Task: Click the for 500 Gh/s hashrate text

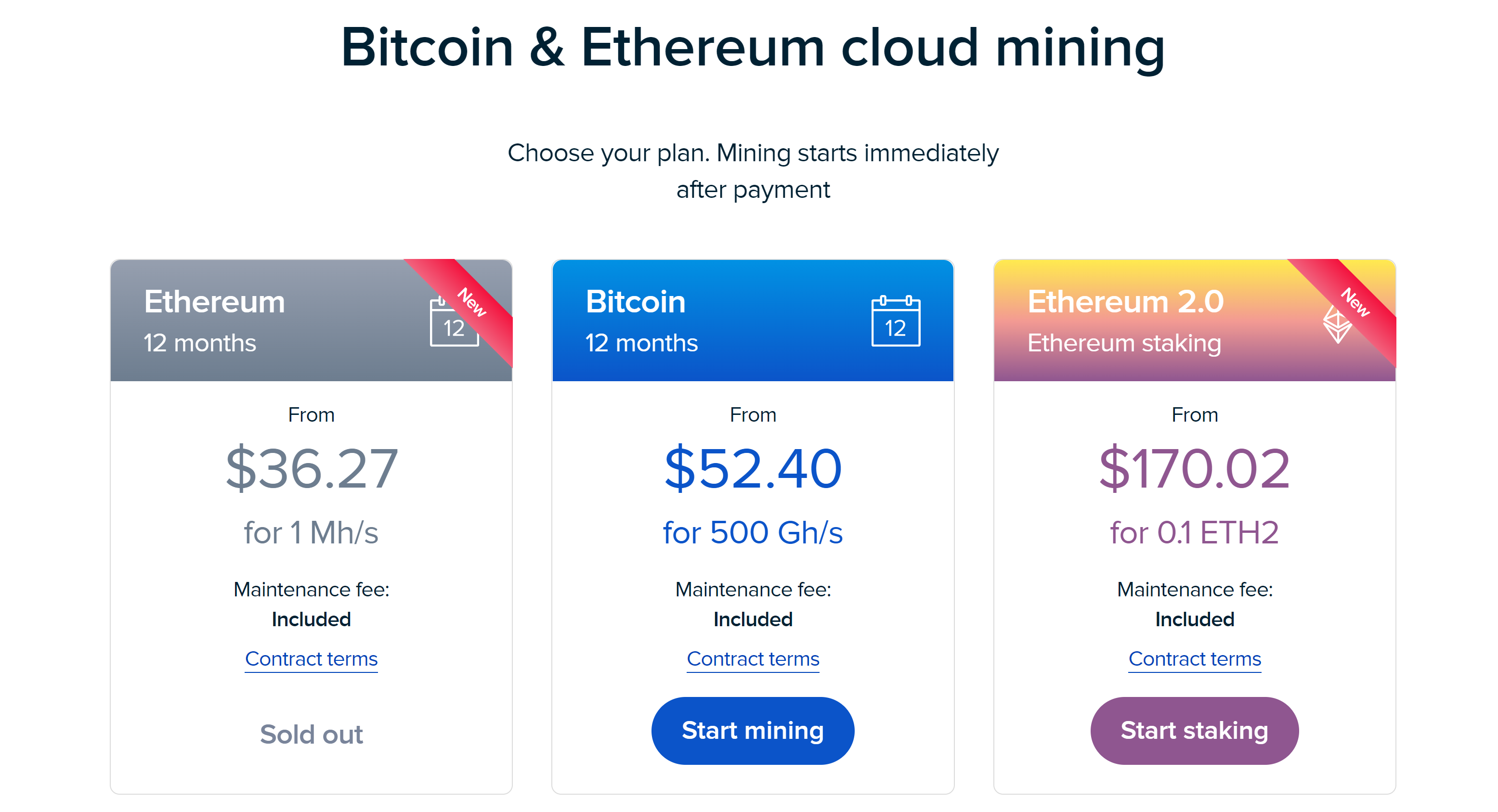Action: 753,532
